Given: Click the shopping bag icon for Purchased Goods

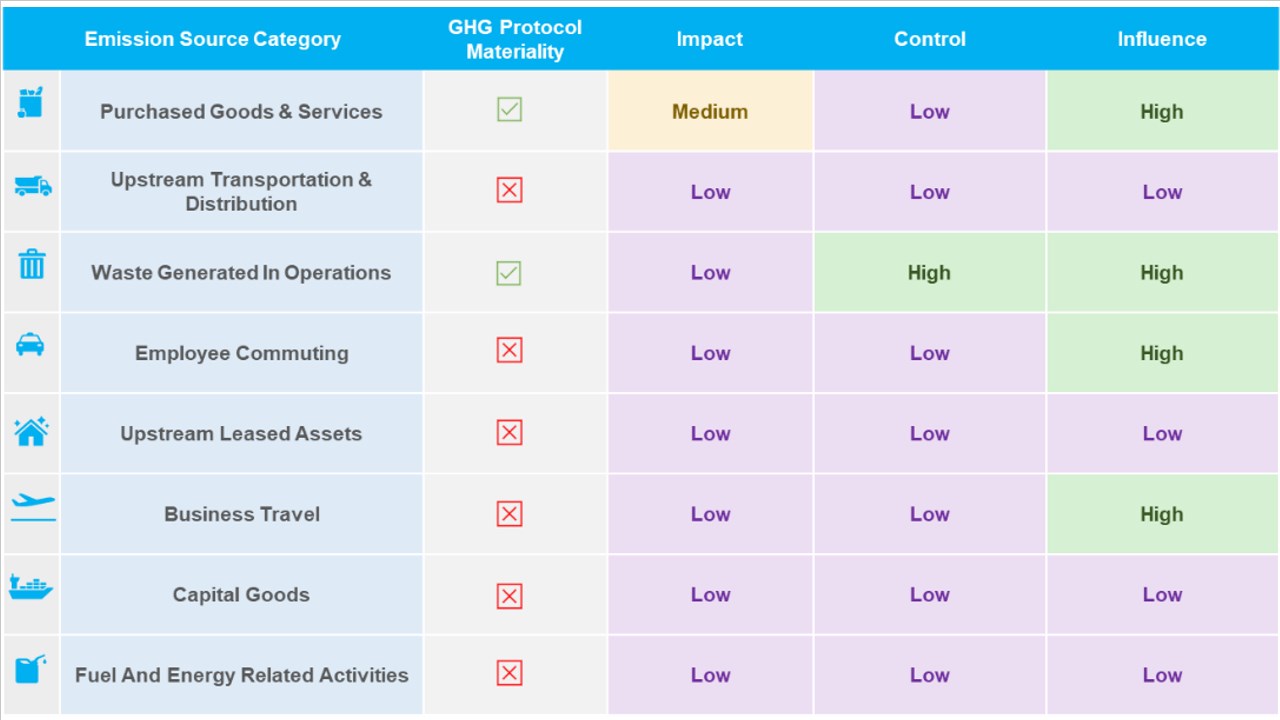Looking at the screenshot, I should point(31,103).
